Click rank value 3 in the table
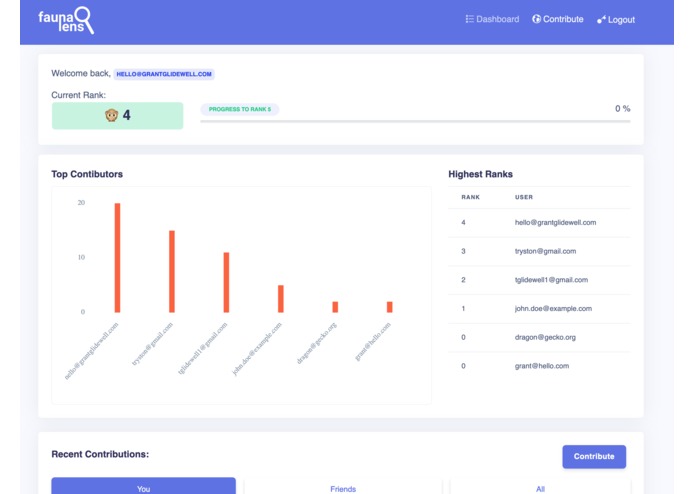The height and width of the screenshot is (494, 695). point(463,251)
